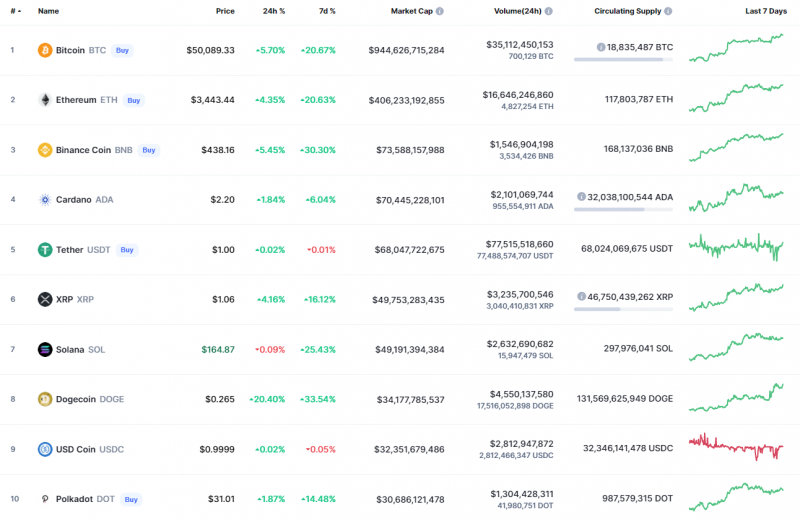Click the Bitcoin circulating supply progress bar

click(x=623, y=60)
